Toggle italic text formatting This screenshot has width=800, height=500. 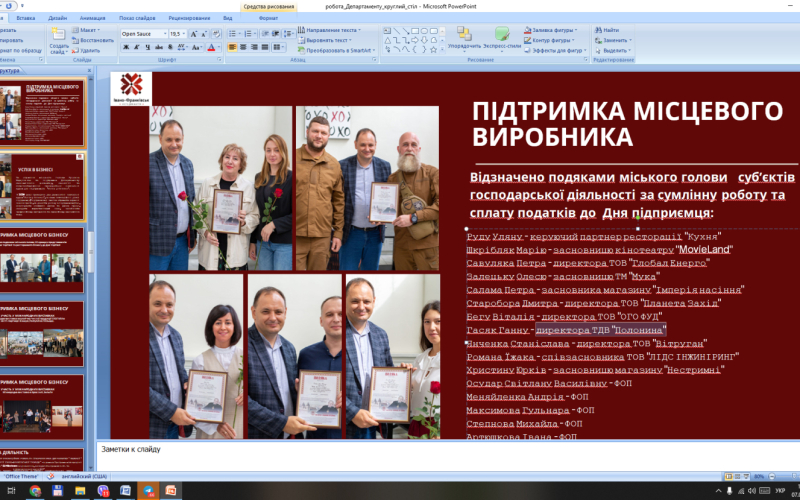tap(136, 47)
